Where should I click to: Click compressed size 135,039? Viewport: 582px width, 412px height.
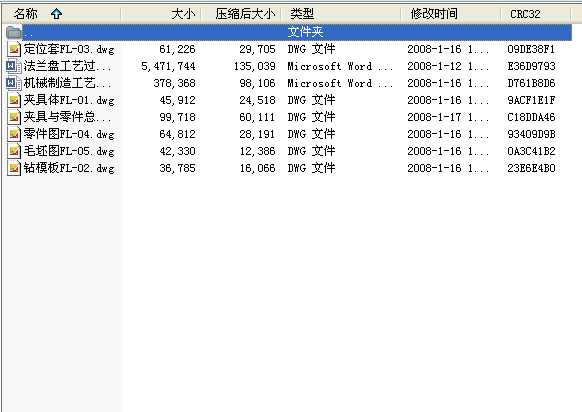[255, 66]
